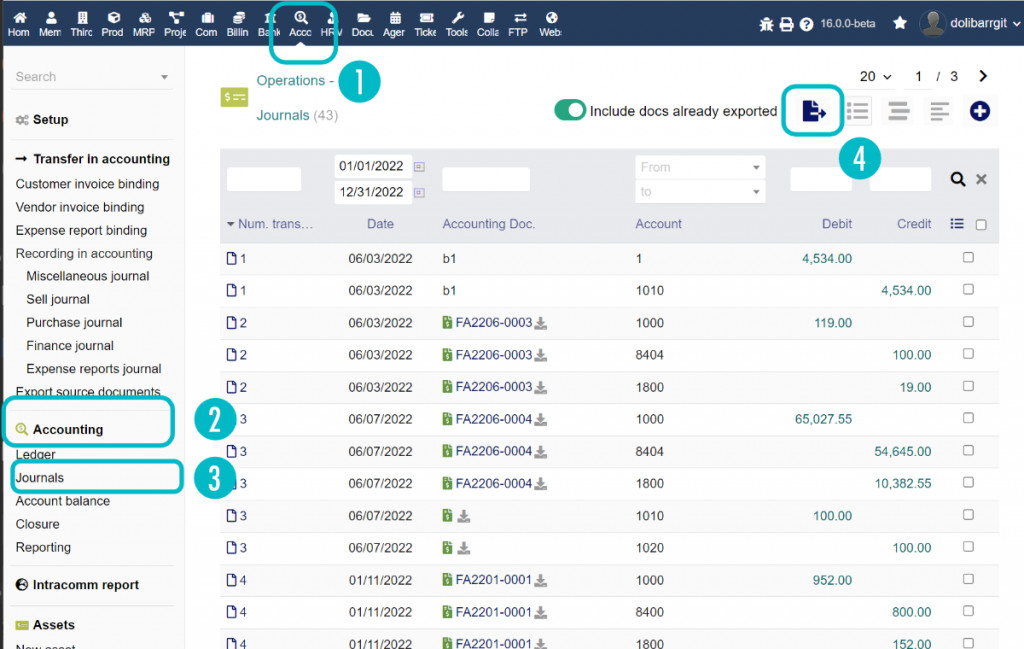Download the first FA2206-0003 document icon
Image resolution: width=1024 pixels, height=649 pixels.
tap(541, 323)
